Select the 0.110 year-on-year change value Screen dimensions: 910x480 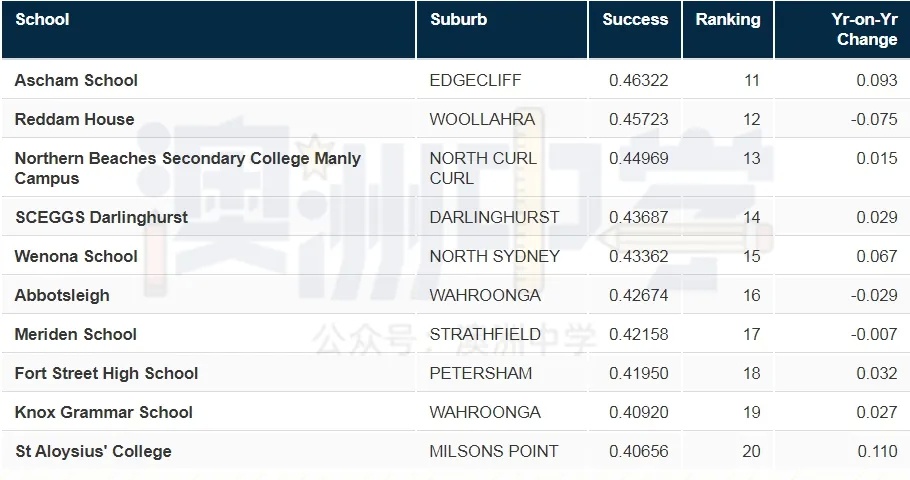tap(877, 451)
